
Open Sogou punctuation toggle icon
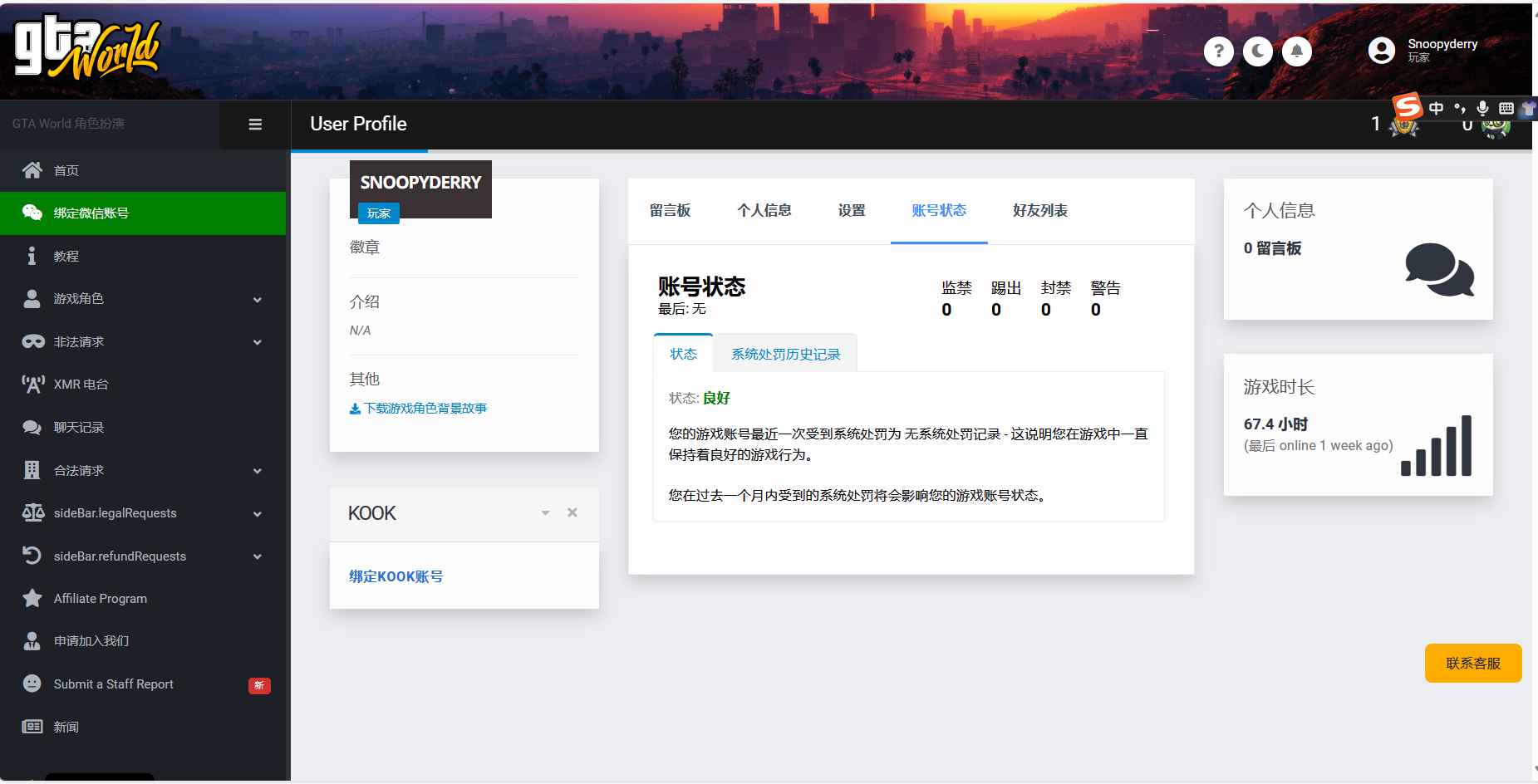(1460, 108)
